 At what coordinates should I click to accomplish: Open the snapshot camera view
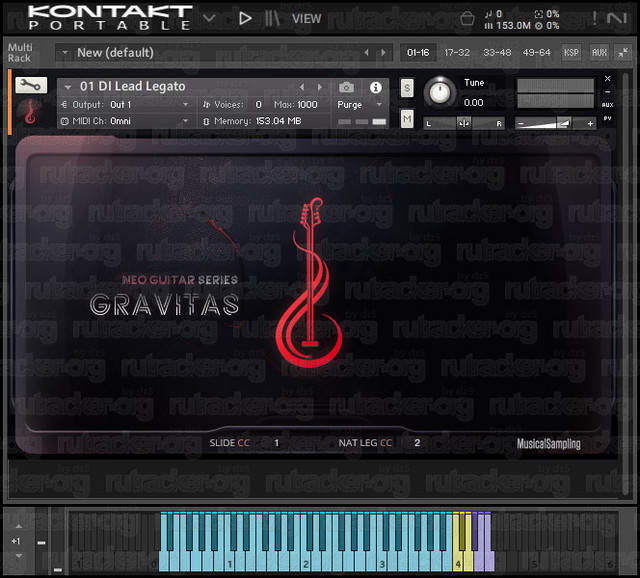click(346, 87)
